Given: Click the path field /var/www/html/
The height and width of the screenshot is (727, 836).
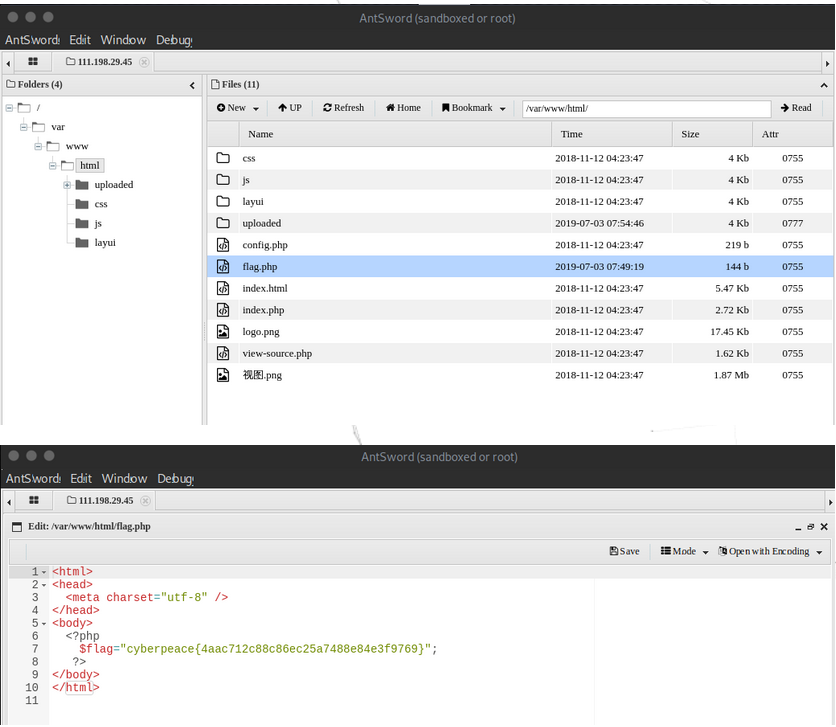Looking at the screenshot, I should click(646, 109).
